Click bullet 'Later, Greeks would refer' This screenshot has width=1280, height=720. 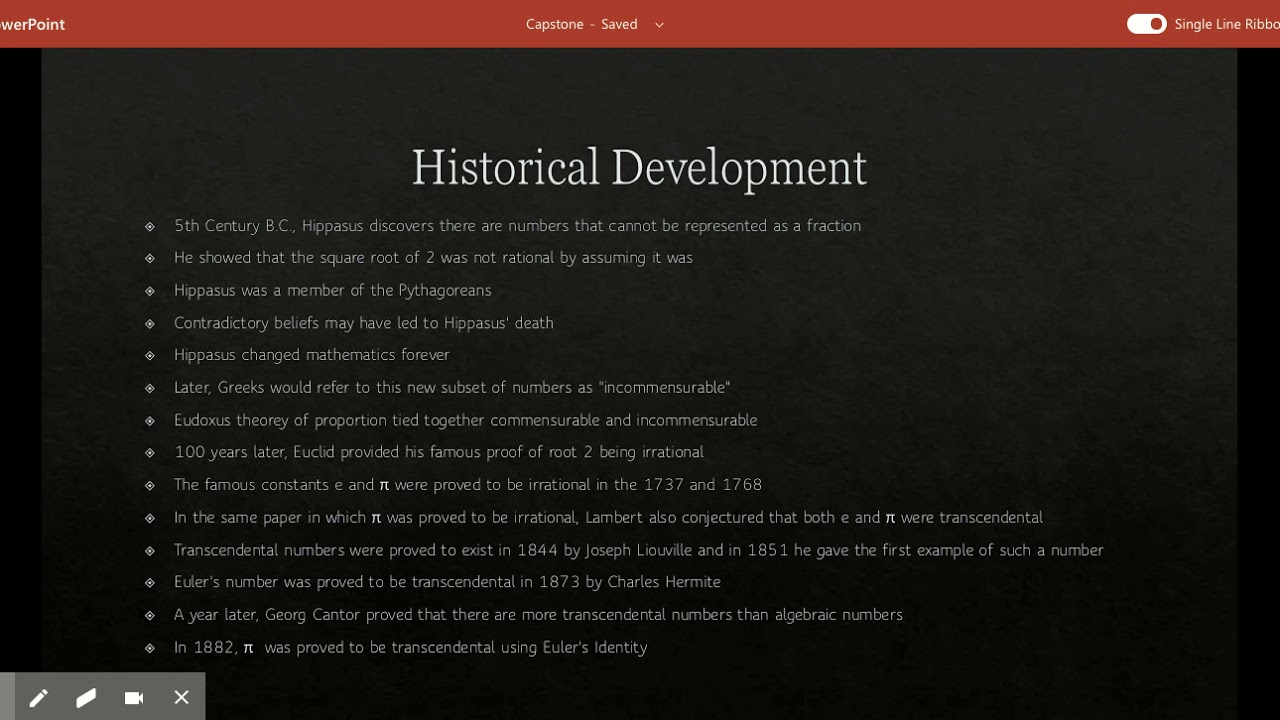[452, 388]
